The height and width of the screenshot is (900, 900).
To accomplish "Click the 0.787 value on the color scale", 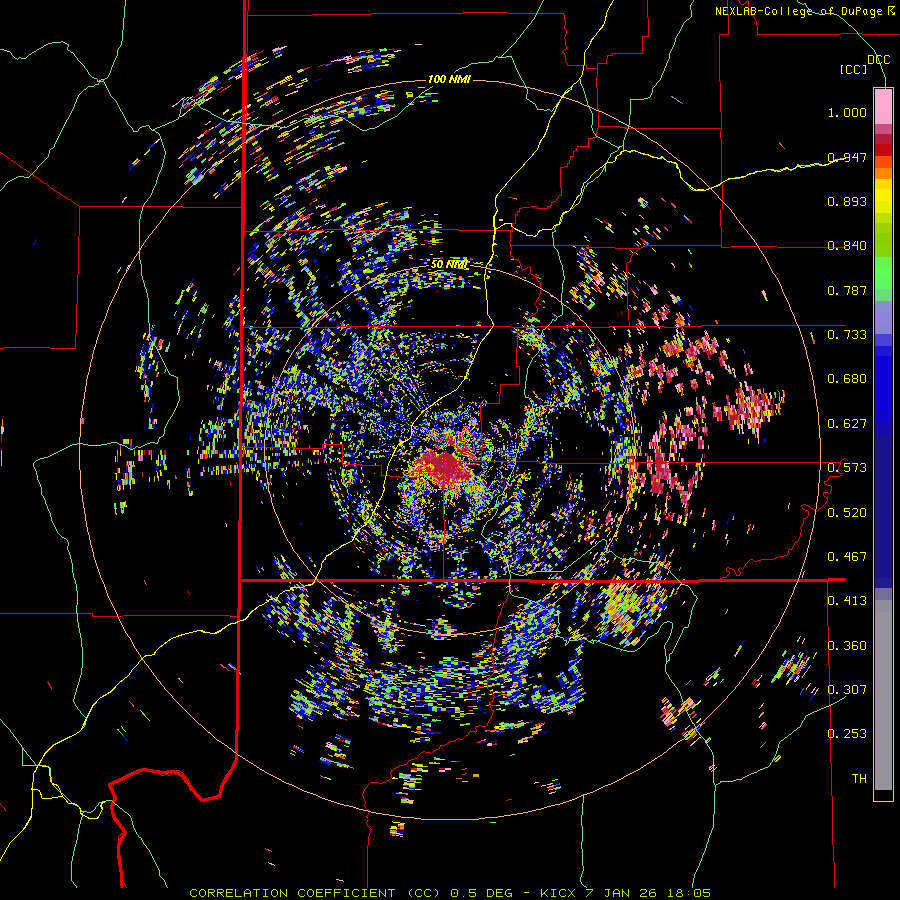I will (847, 290).
